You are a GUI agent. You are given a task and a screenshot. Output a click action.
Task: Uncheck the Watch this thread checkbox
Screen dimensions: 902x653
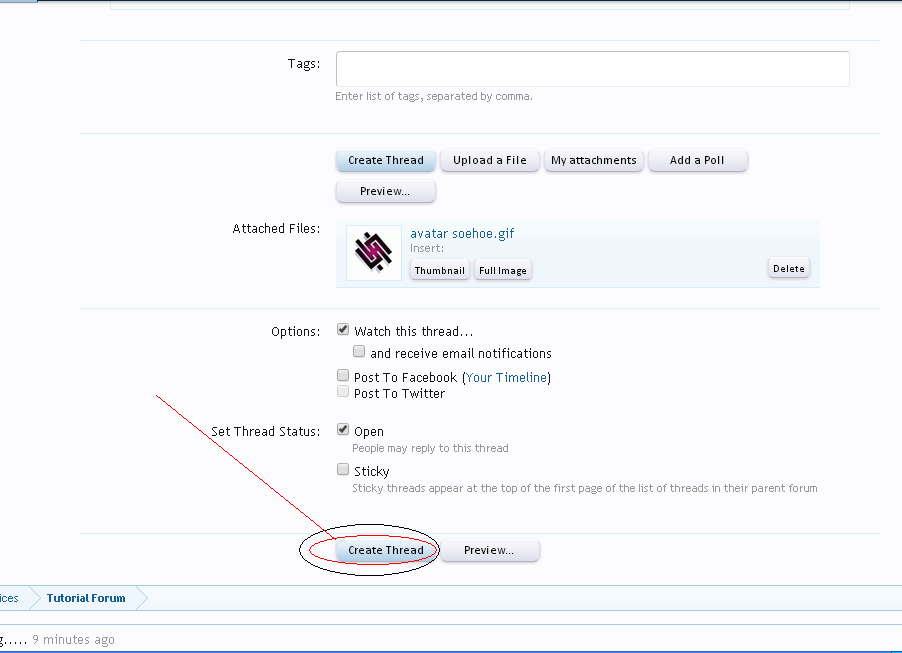pos(343,330)
